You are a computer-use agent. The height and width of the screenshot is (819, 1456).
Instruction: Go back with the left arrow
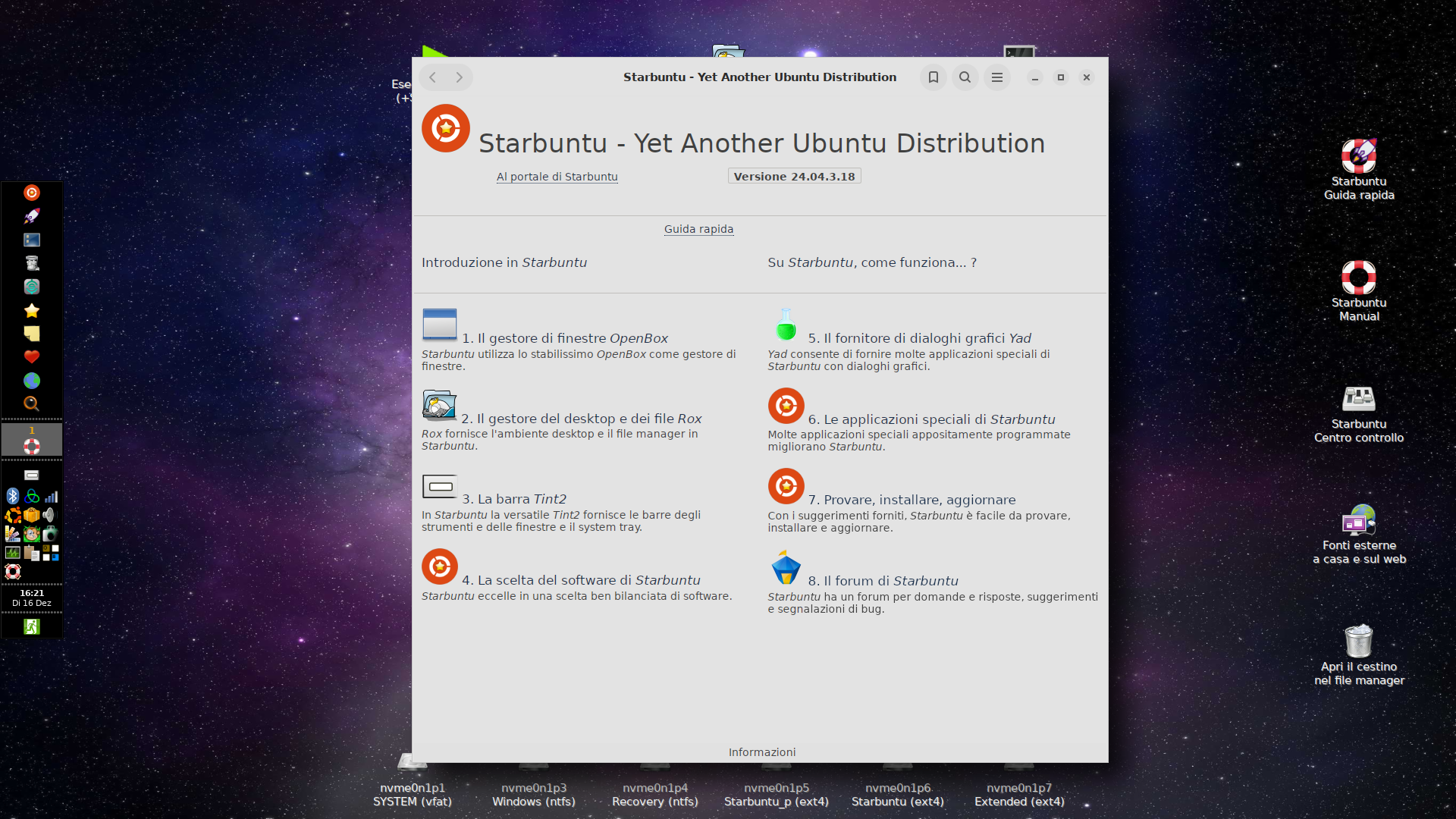coord(432,77)
